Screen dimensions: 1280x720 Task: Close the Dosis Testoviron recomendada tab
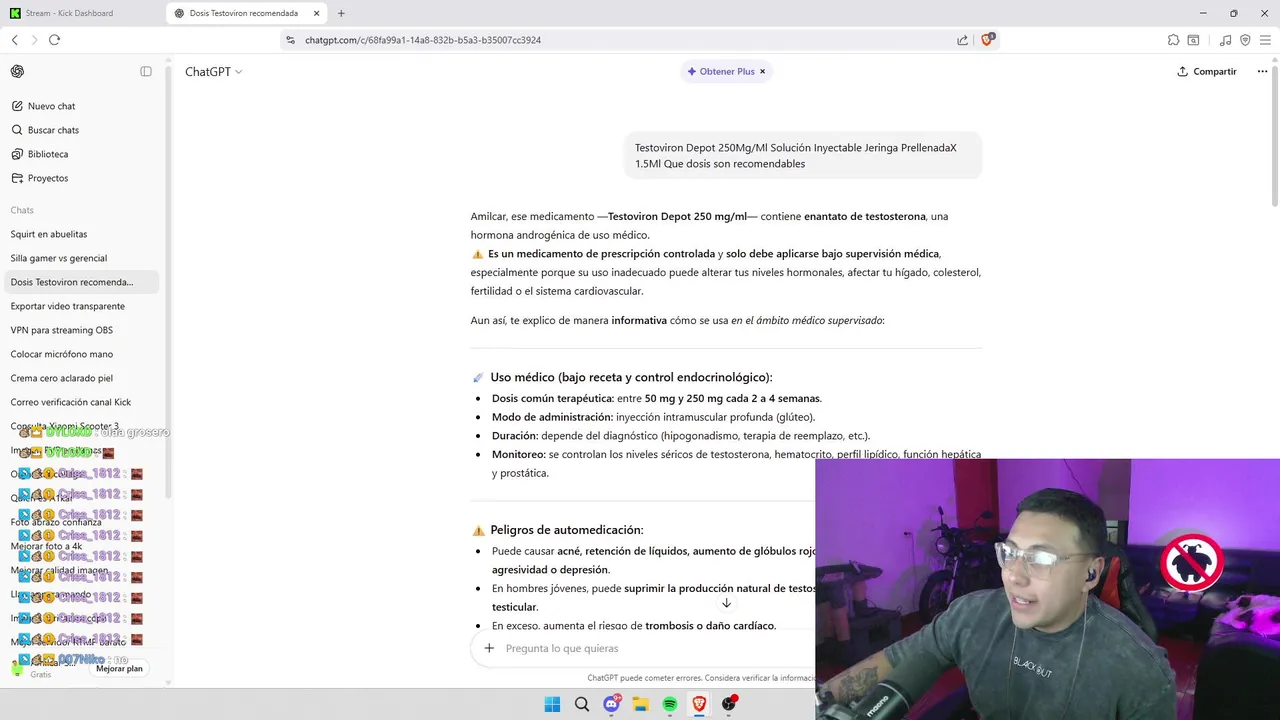[x=316, y=13]
